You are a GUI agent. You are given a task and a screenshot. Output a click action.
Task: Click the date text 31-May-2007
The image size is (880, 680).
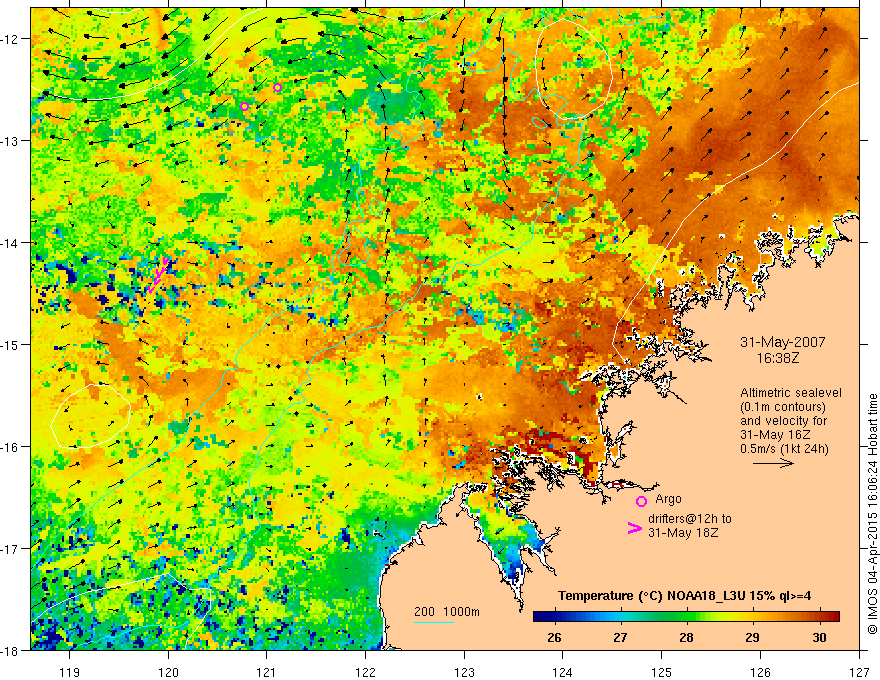pyautogui.click(x=782, y=342)
